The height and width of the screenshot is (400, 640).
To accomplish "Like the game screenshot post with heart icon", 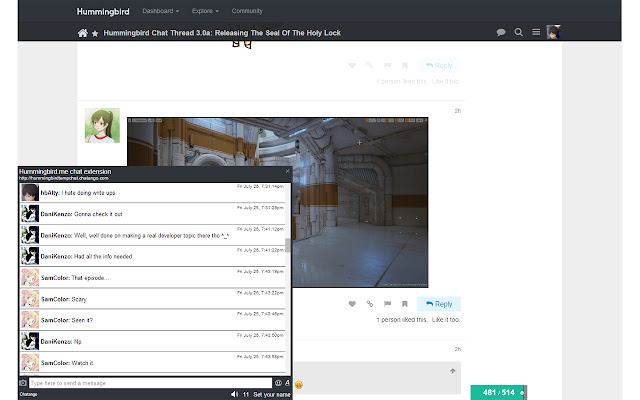I will [352, 304].
